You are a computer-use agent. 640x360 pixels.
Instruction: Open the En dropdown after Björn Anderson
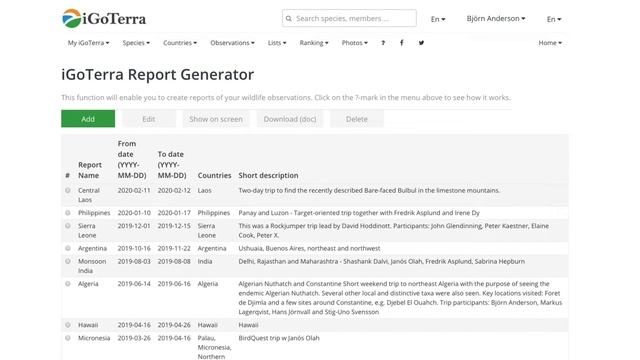554,19
